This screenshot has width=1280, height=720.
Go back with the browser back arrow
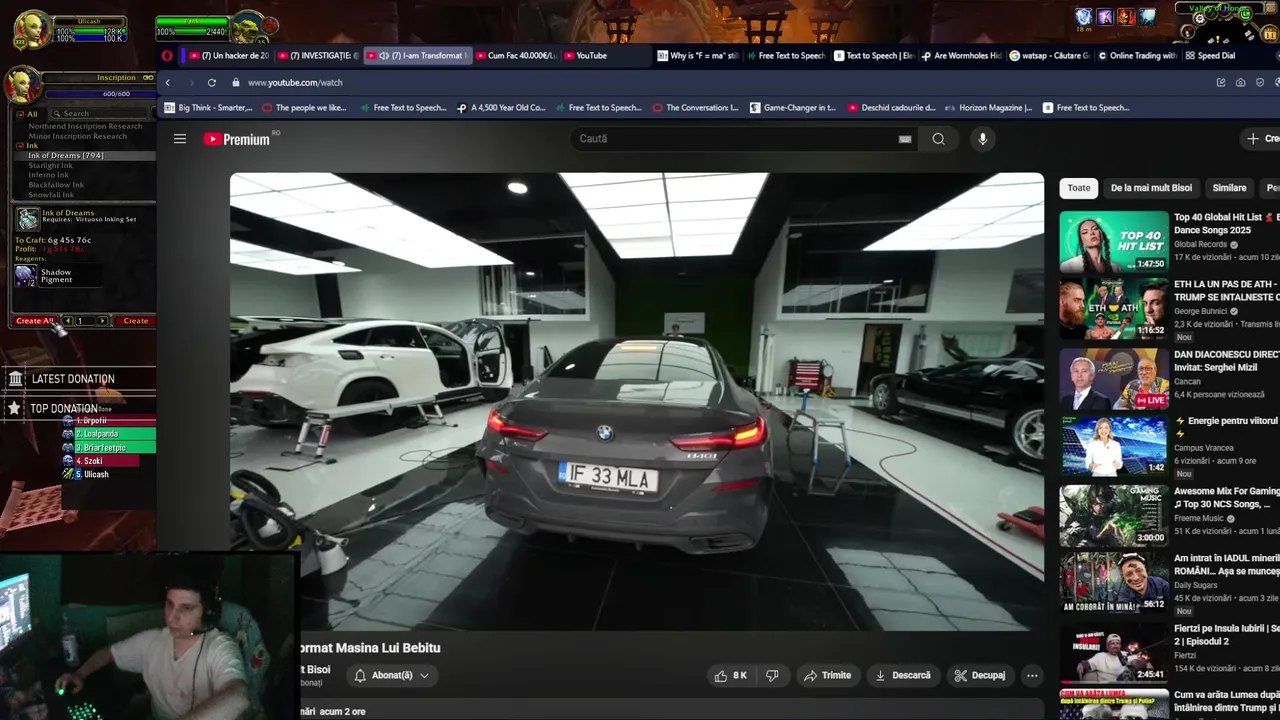pos(168,83)
